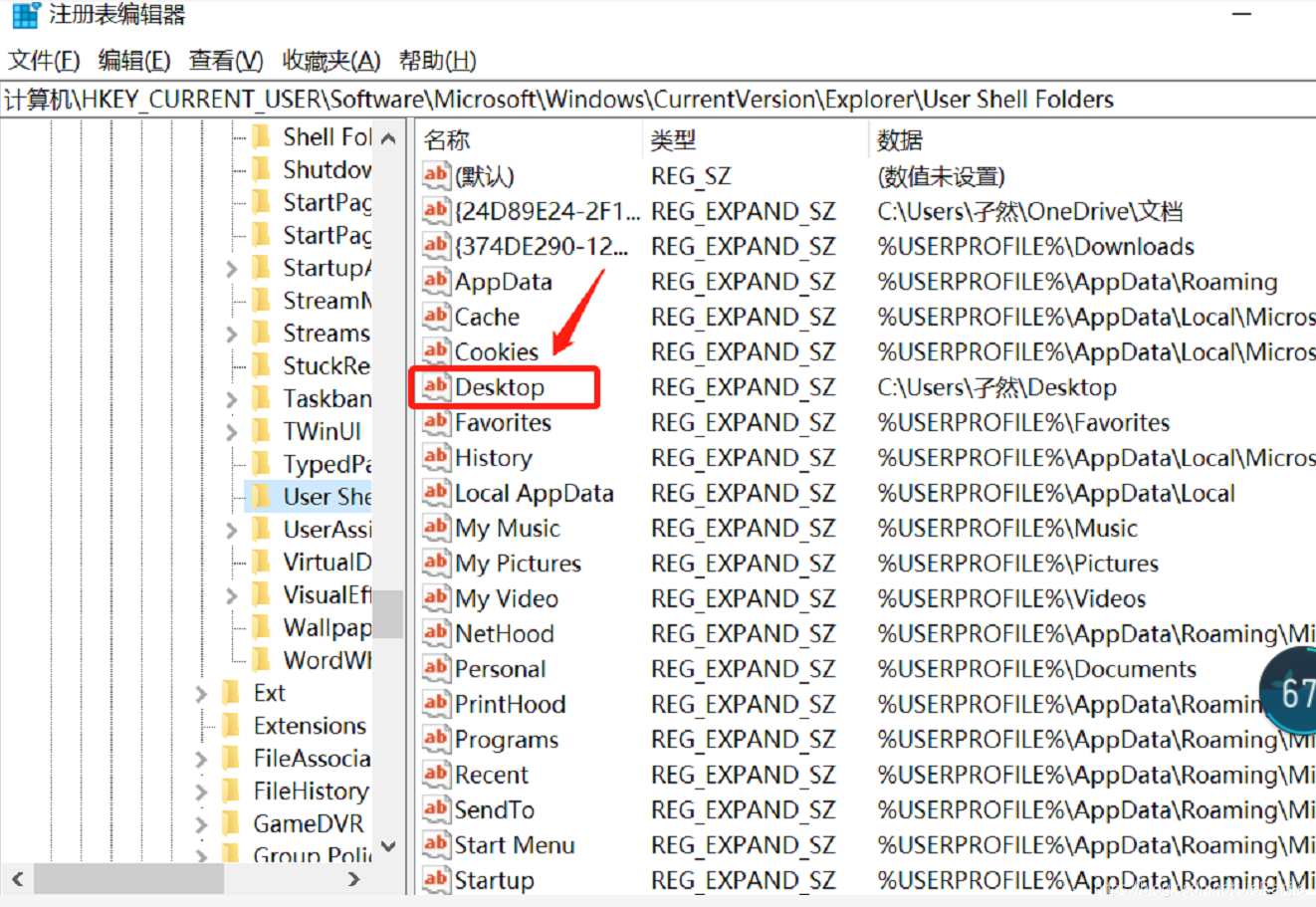Click the tree vertical scrollbar thumb

click(388, 614)
